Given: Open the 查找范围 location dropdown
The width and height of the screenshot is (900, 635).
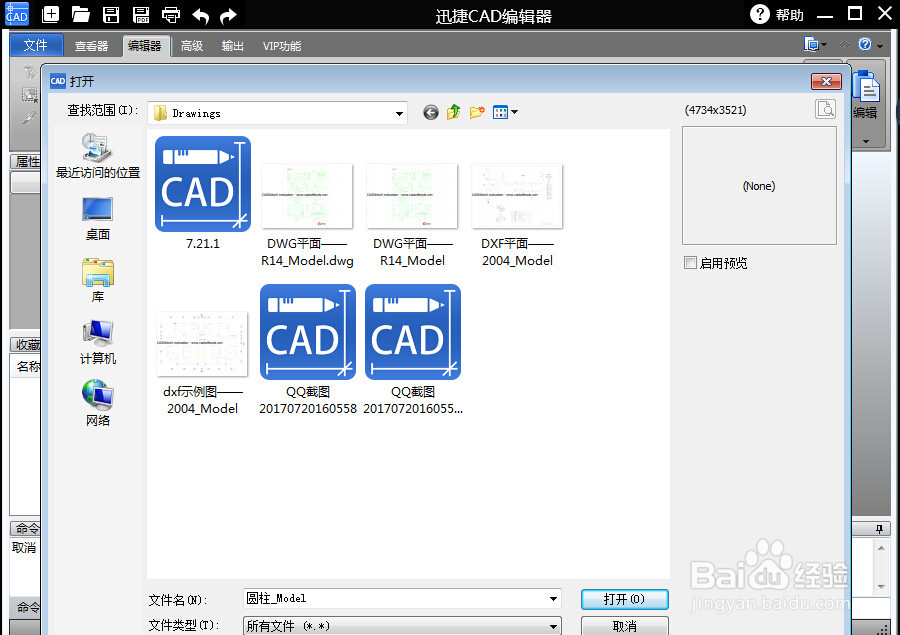Looking at the screenshot, I should (398, 112).
